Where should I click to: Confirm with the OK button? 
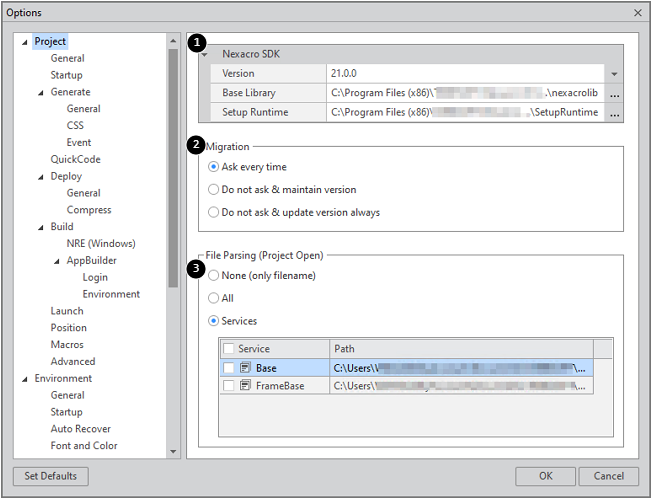545,476
